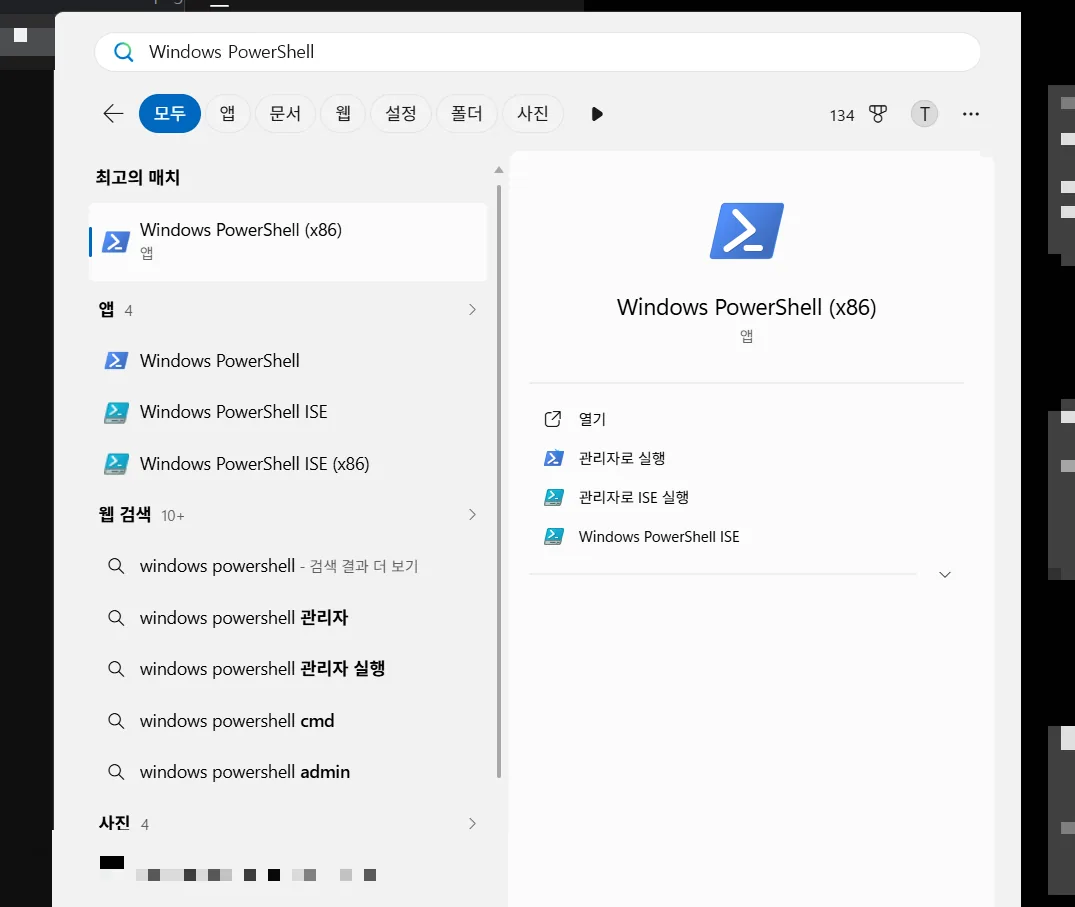The image size is (1075, 907).
Task: Go back with the left arrow button
Action: [x=113, y=114]
